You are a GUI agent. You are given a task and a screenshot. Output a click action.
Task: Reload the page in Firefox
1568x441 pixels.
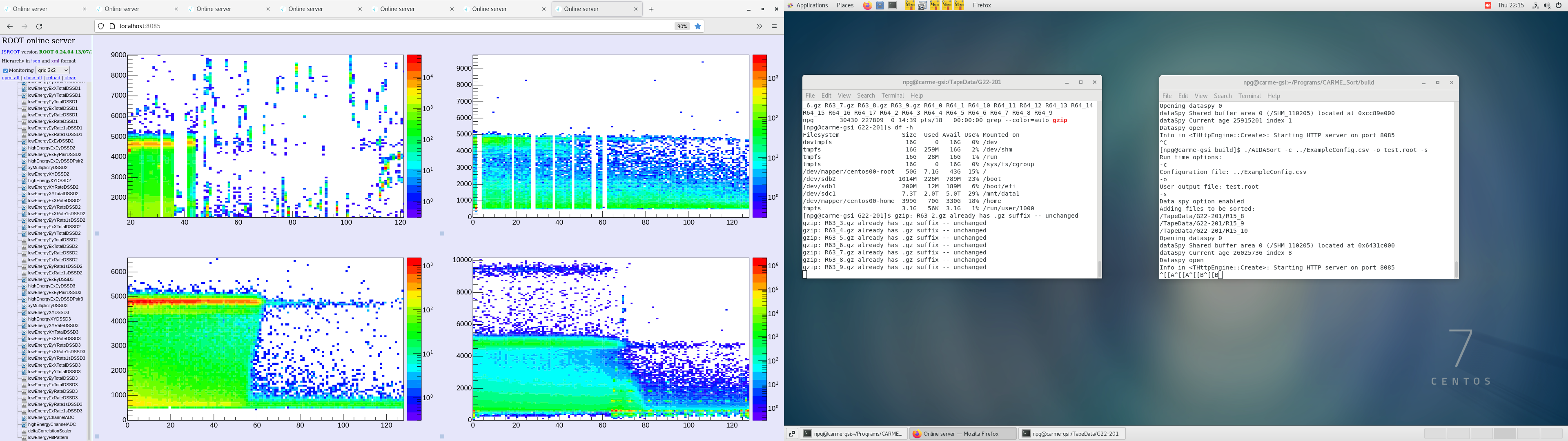[40, 26]
